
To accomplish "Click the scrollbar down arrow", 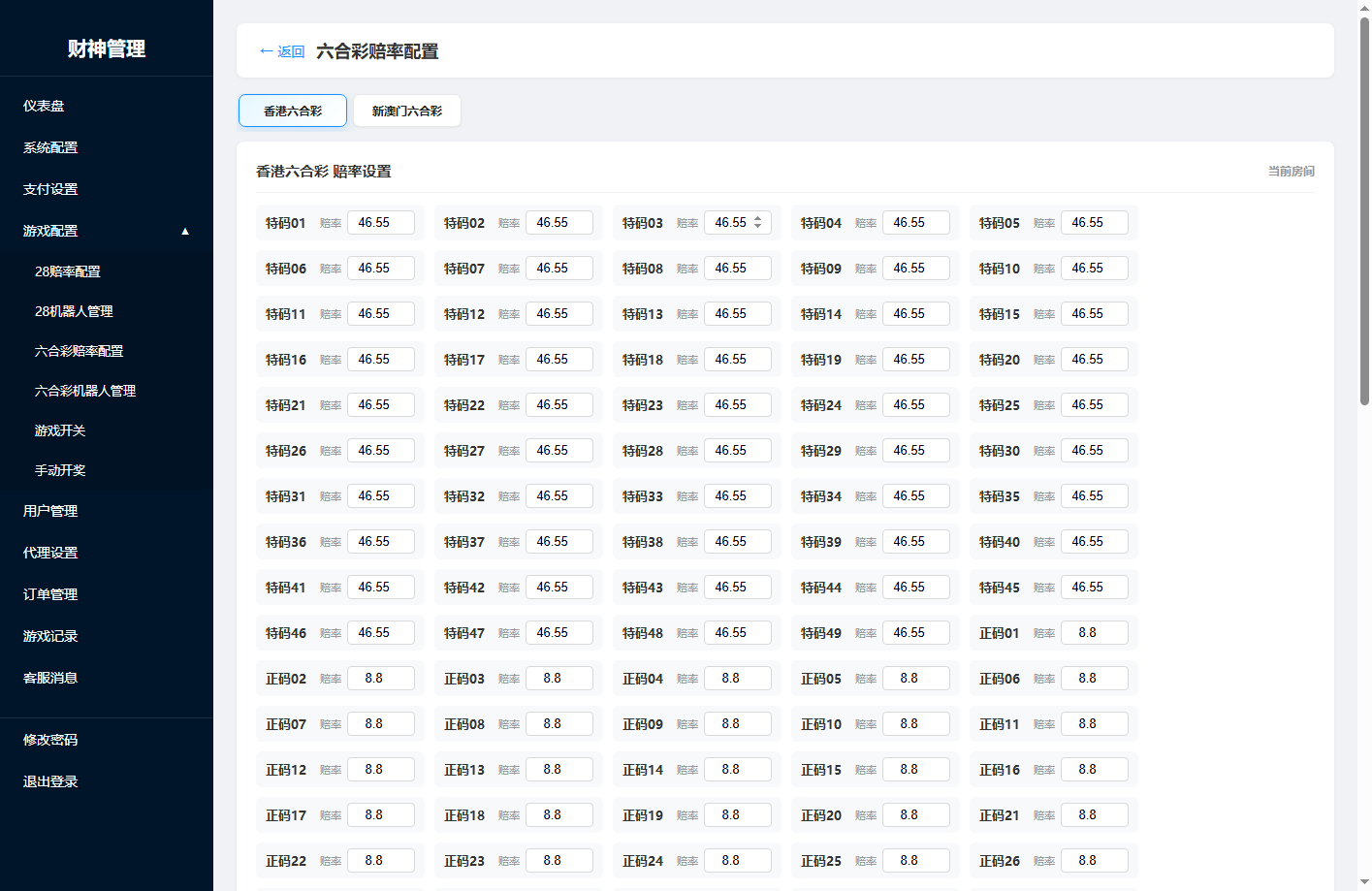I will click(1364, 883).
